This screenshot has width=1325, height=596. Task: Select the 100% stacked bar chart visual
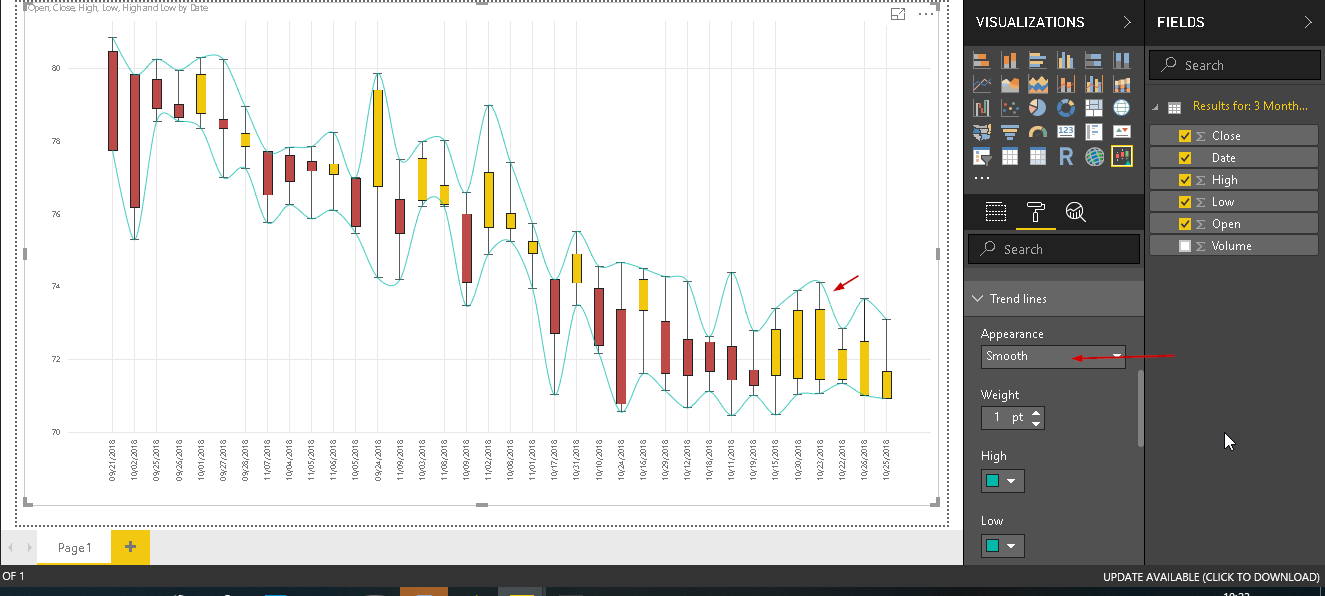[1094, 61]
